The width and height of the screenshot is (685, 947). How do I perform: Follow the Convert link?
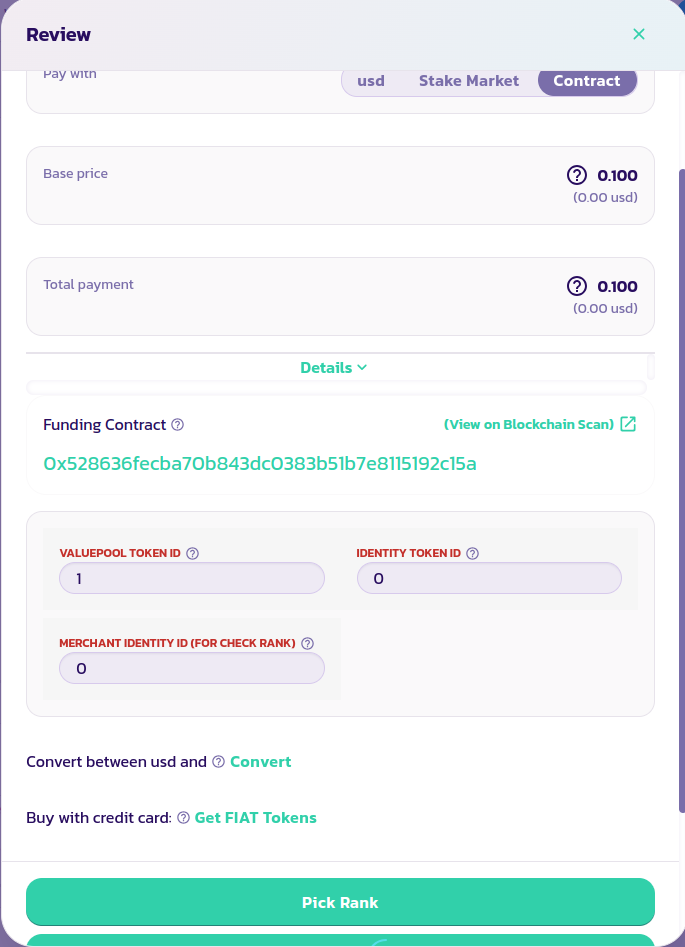(x=261, y=762)
